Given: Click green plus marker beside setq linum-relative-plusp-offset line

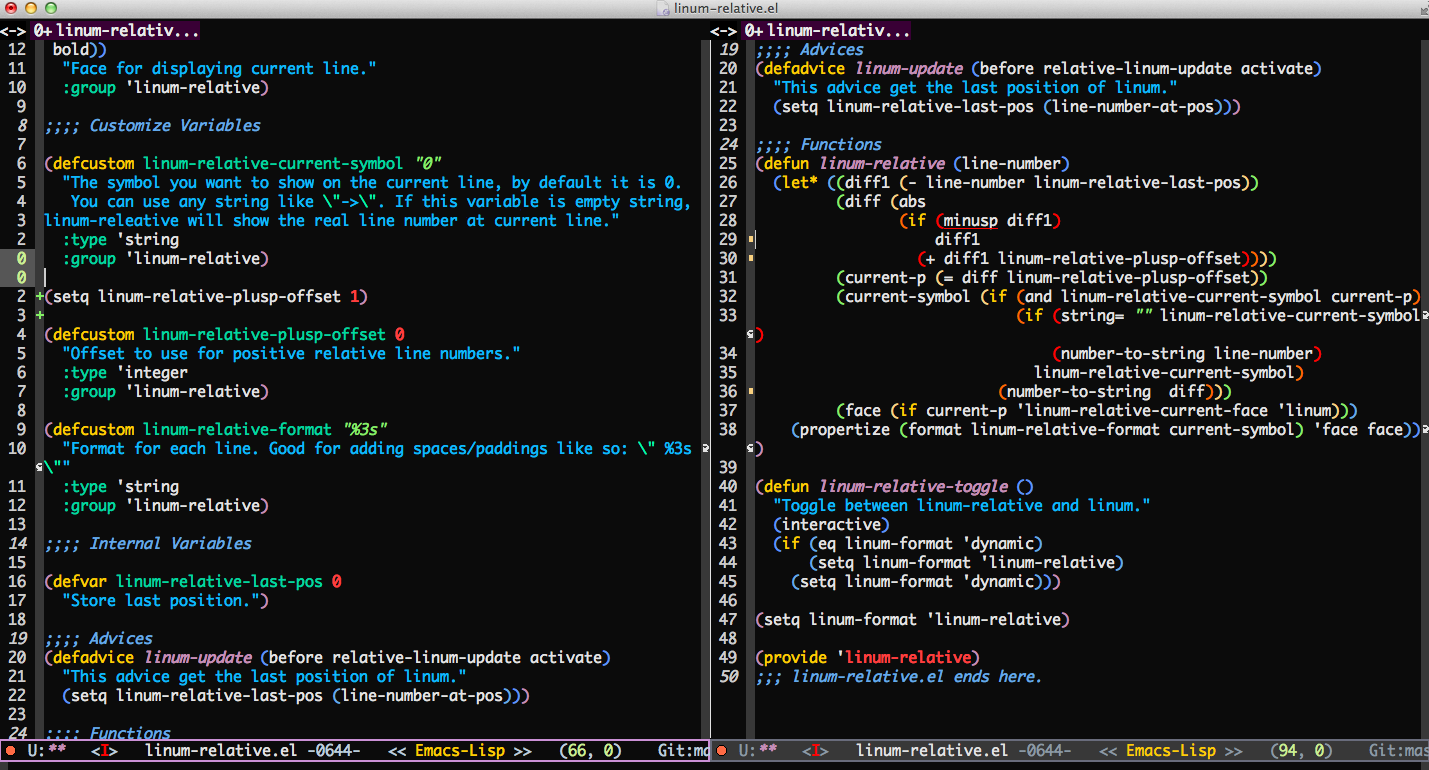Looking at the screenshot, I should click(39, 296).
